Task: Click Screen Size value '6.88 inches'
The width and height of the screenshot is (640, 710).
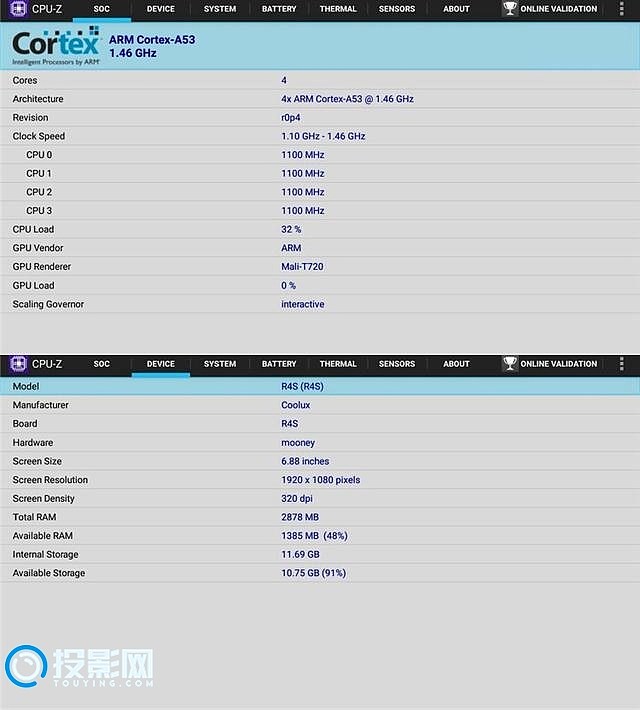Action: coord(305,461)
